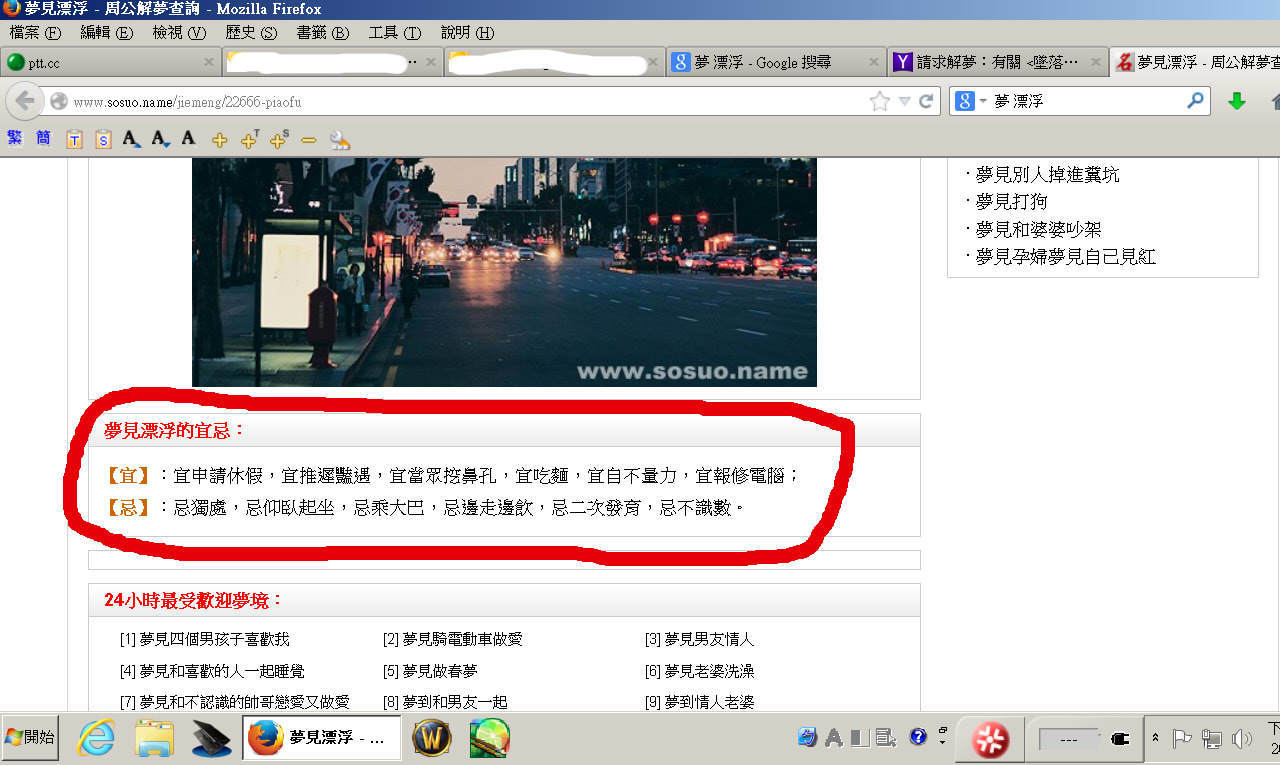1280x765 pixels.
Task: Open link 夢見老婆洗澡
Action: pos(709,671)
